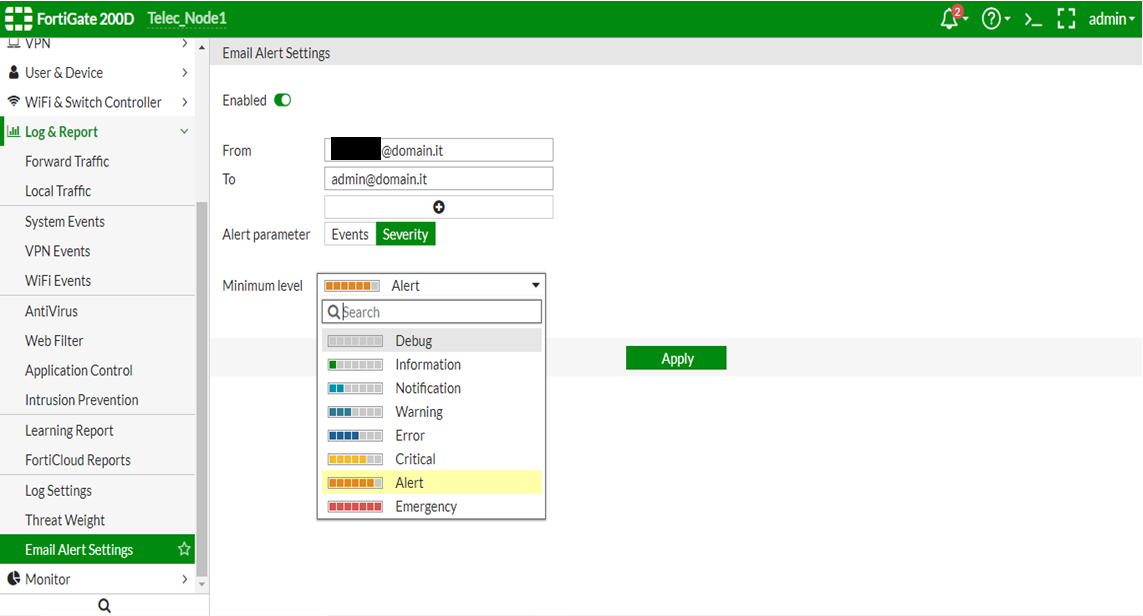
Task: Launch the CLI console icon
Action: [x=1033, y=19]
